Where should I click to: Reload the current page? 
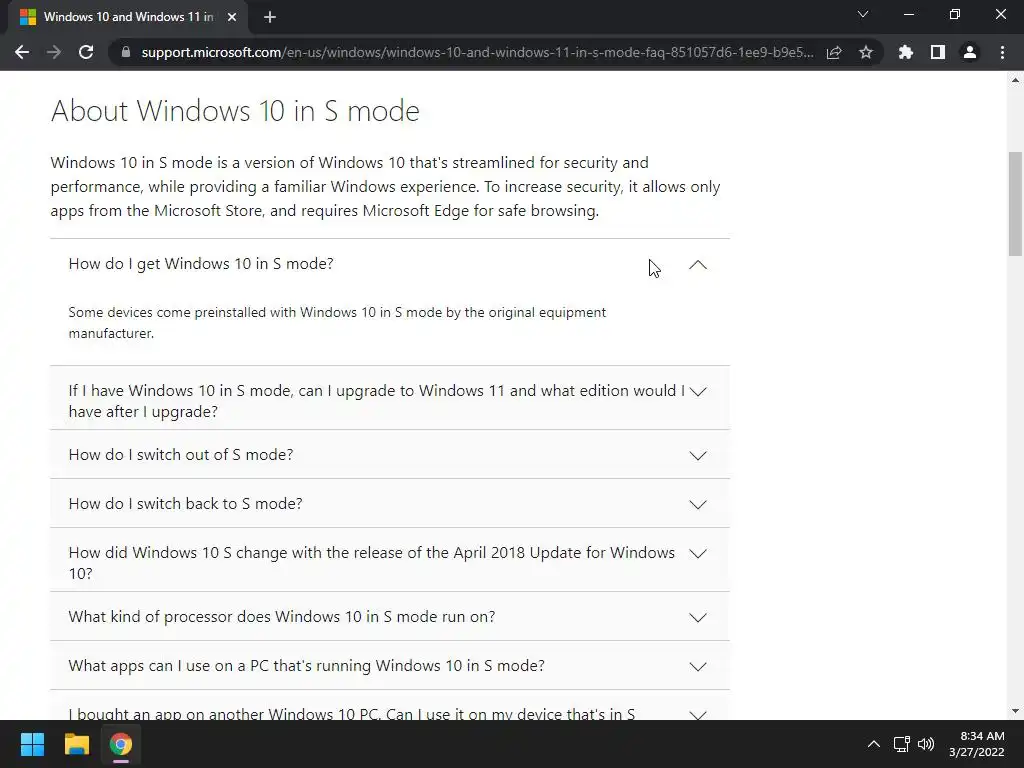(x=86, y=52)
